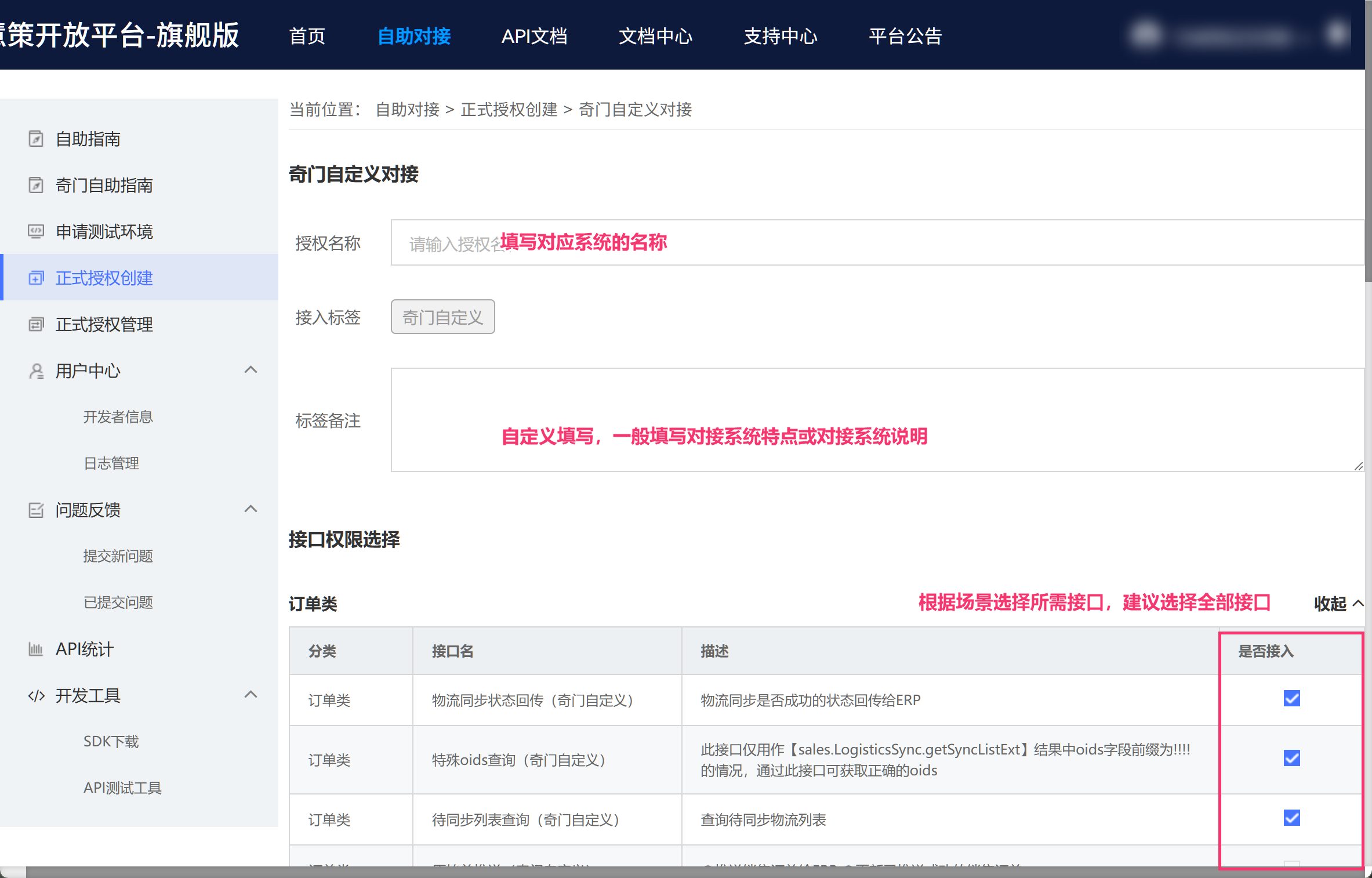Screen dimensions: 1372x878
Task: Uncheck 物流同步状态回传 interface checkbox
Action: tap(1291, 698)
